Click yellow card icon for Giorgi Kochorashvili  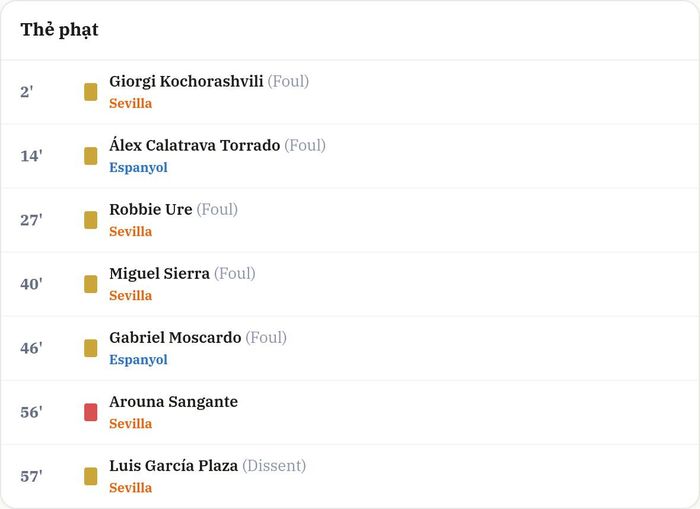pos(91,92)
